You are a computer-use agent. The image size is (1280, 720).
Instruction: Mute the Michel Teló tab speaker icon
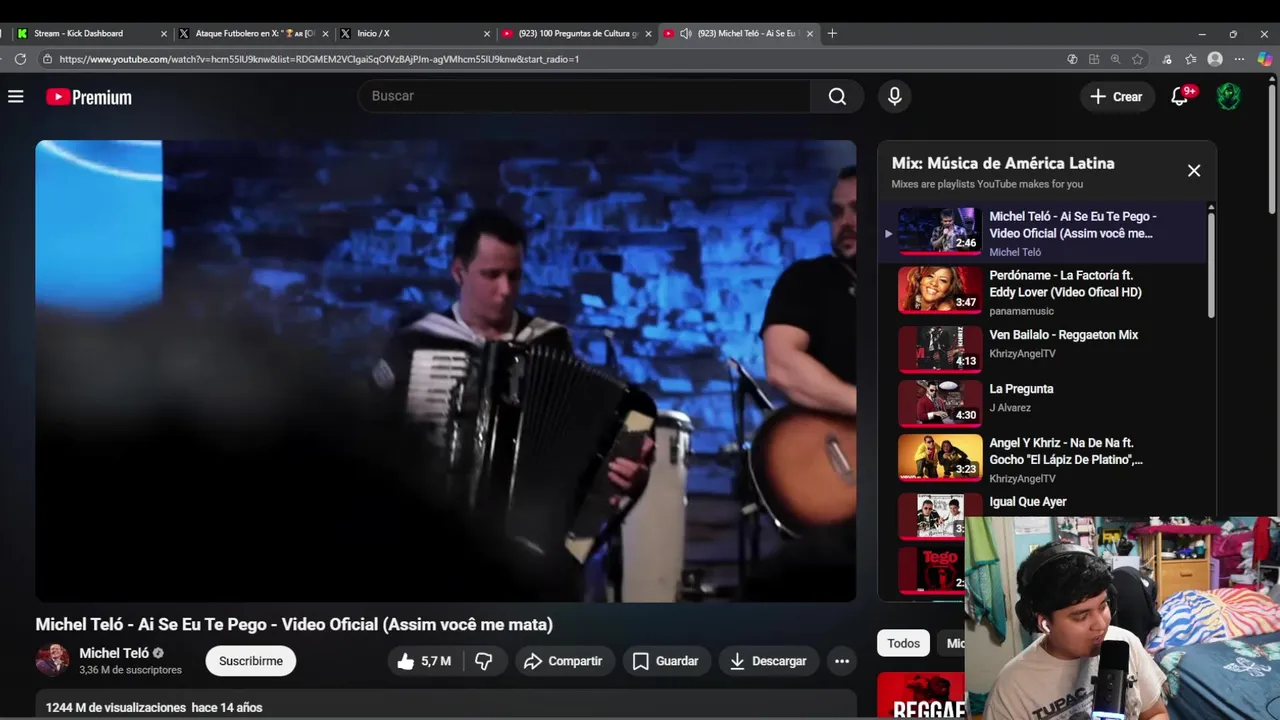click(x=686, y=33)
